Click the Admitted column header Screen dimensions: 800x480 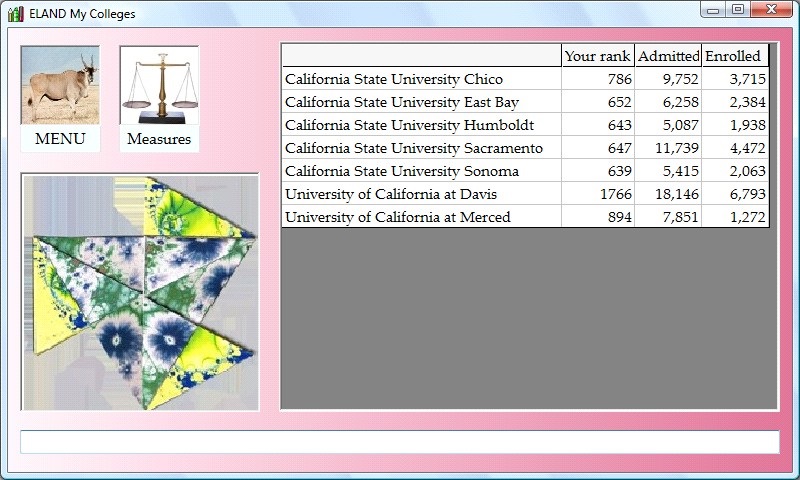668,56
